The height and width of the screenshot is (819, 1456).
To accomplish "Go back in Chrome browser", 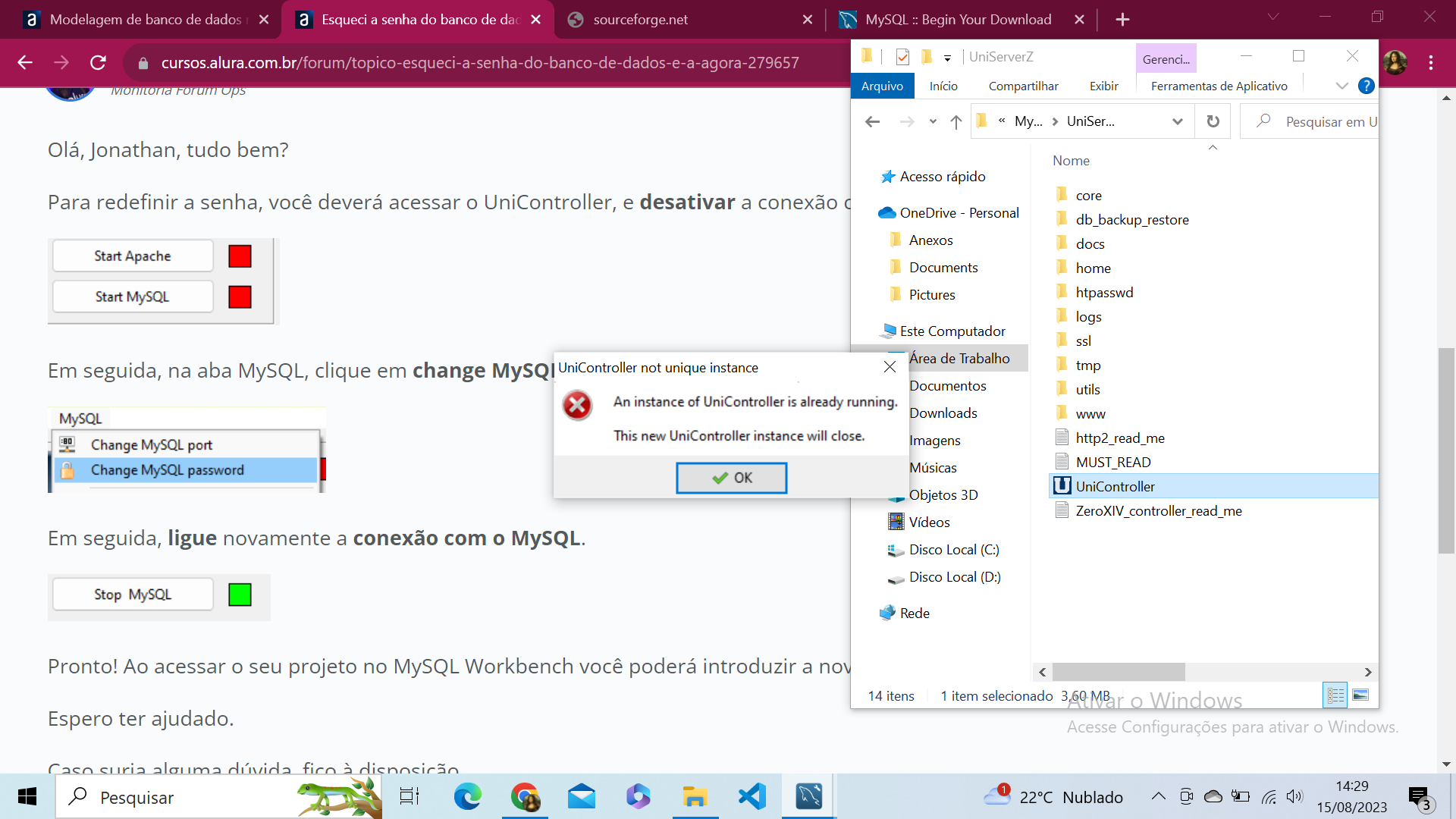I will tap(25, 62).
